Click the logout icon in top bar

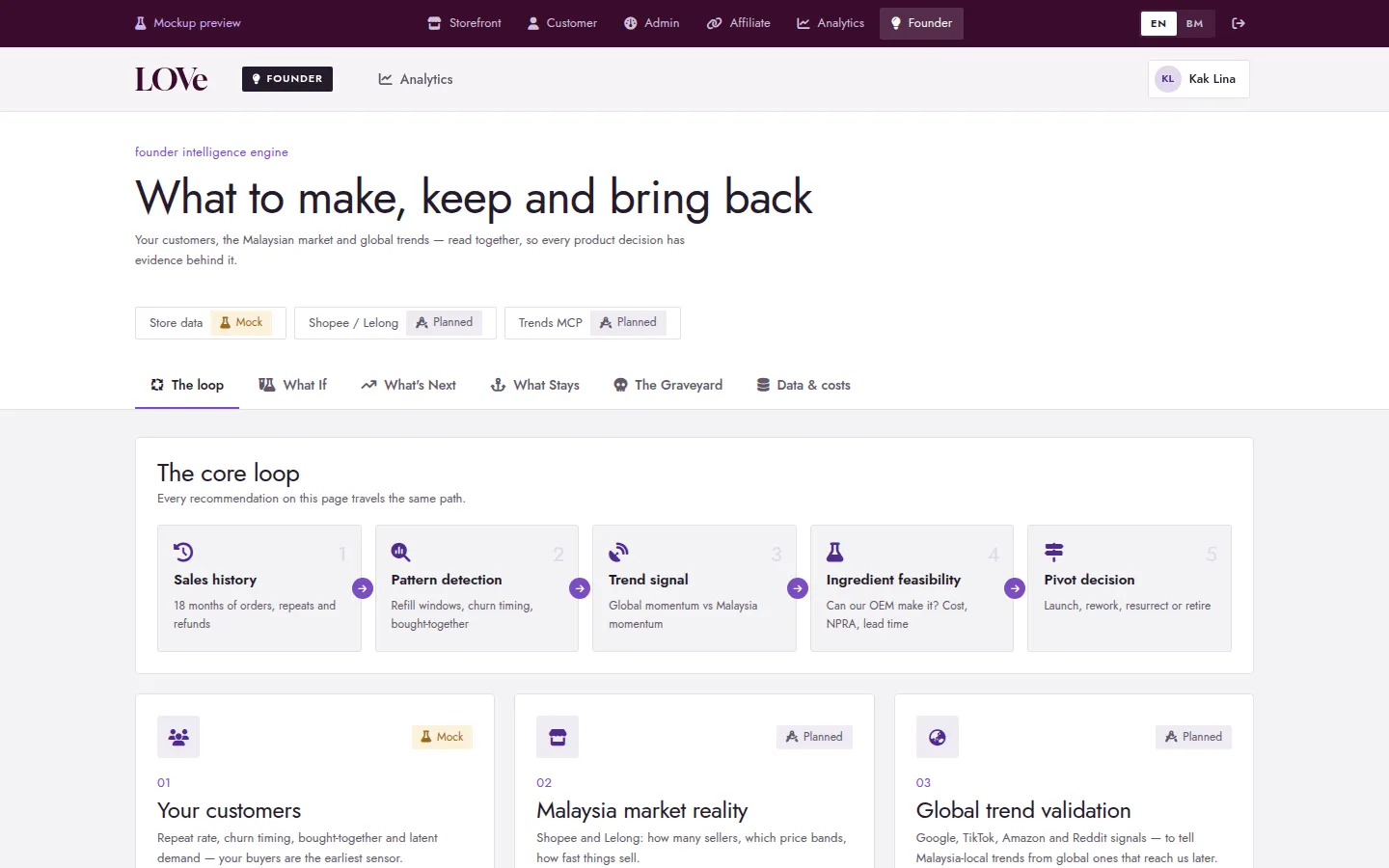pyautogui.click(x=1239, y=23)
